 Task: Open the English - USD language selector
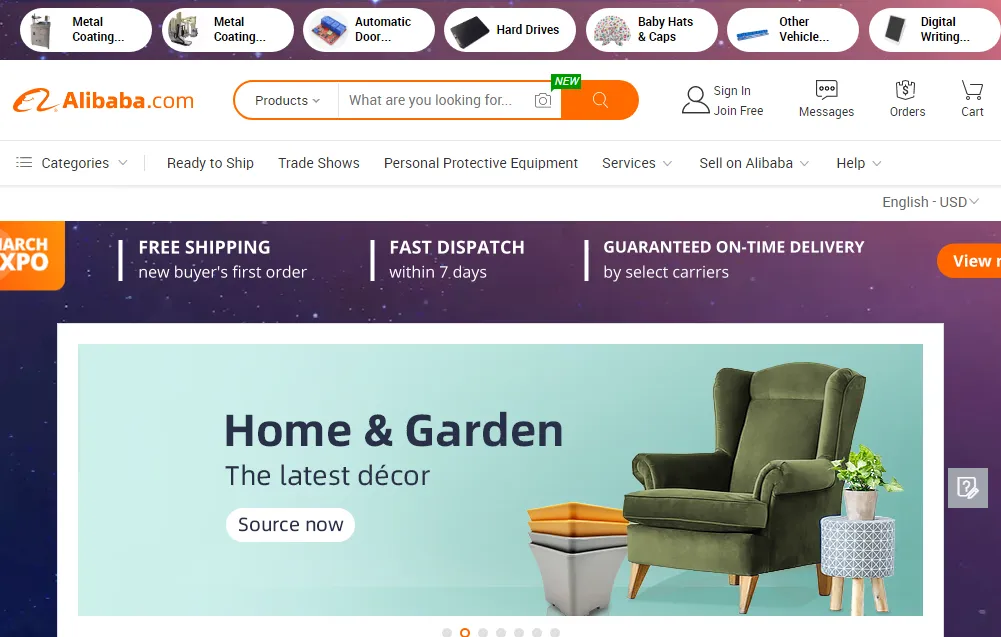(x=930, y=202)
